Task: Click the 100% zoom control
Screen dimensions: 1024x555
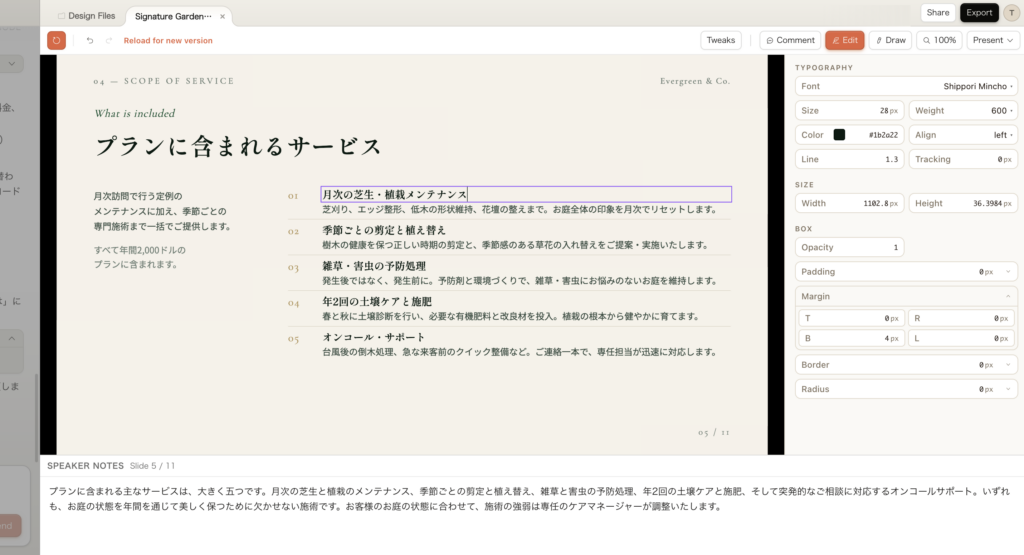Action: coord(940,40)
